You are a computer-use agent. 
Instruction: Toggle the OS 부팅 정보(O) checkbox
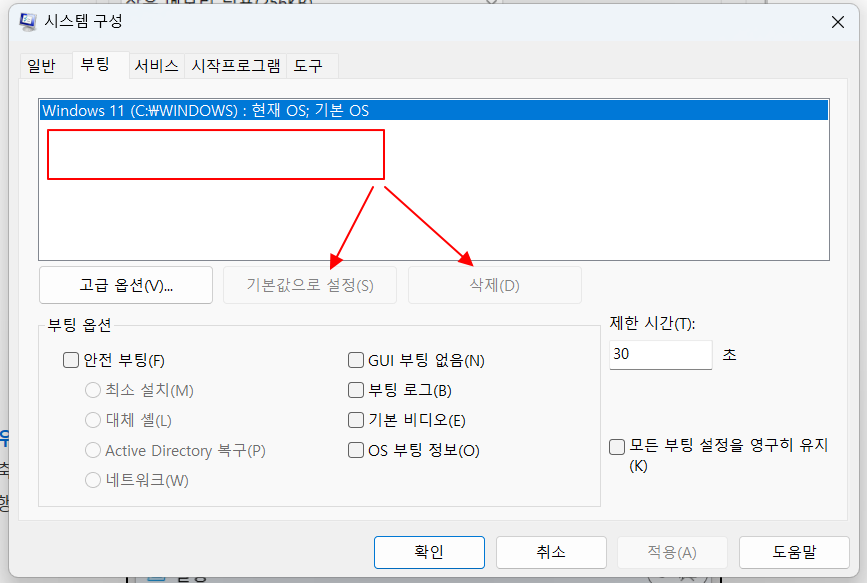click(356, 450)
